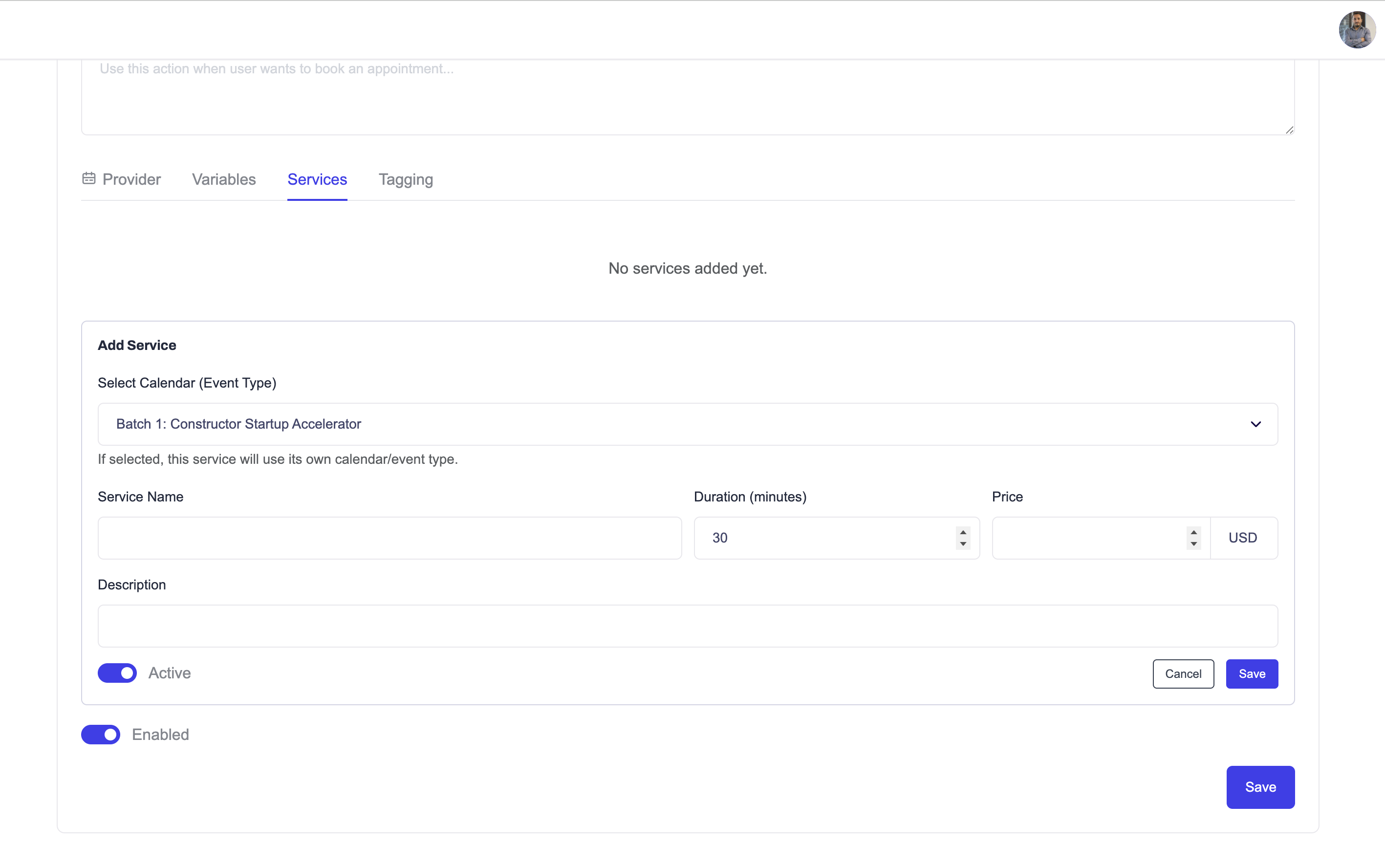Increase price using the up stepper arrow
The image size is (1385, 868).
click(x=1194, y=532)
